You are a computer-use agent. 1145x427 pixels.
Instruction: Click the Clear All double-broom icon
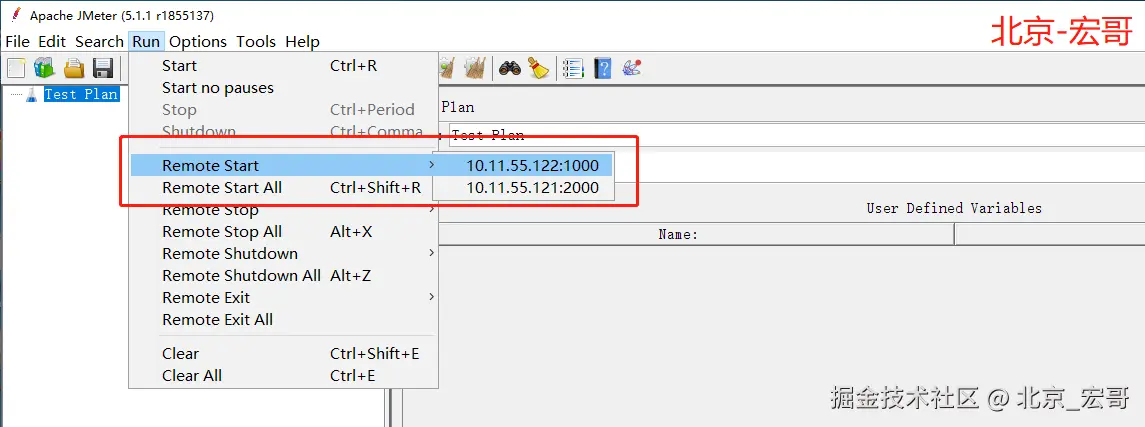[x=475, y=69]
